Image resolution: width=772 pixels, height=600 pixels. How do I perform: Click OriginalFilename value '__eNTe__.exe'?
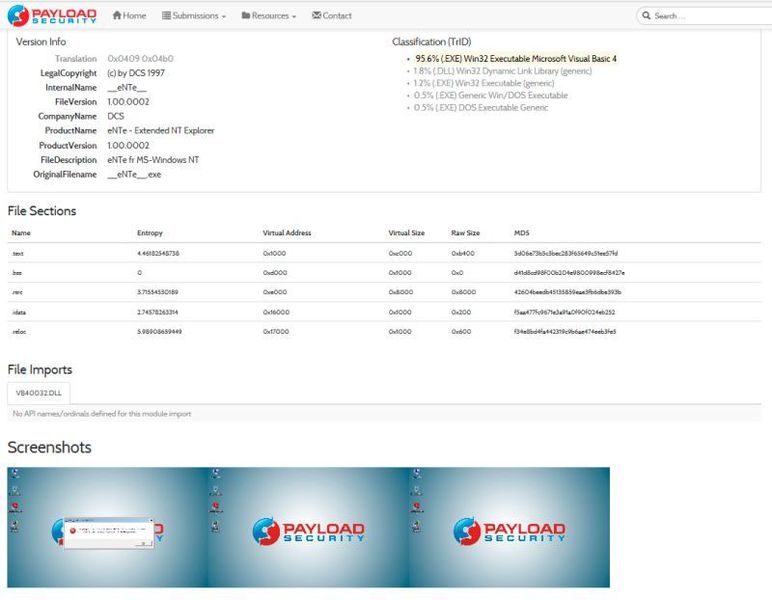point(134,174)
